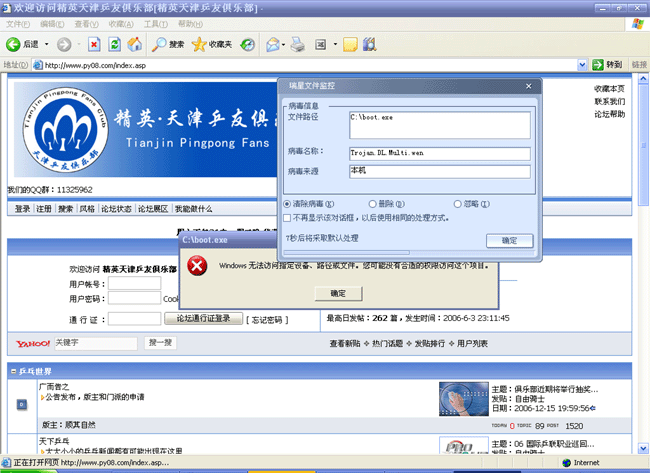This screenshot has width=650, height=473.
Task: Go to the Home page icon
Action: pos(135,44)
